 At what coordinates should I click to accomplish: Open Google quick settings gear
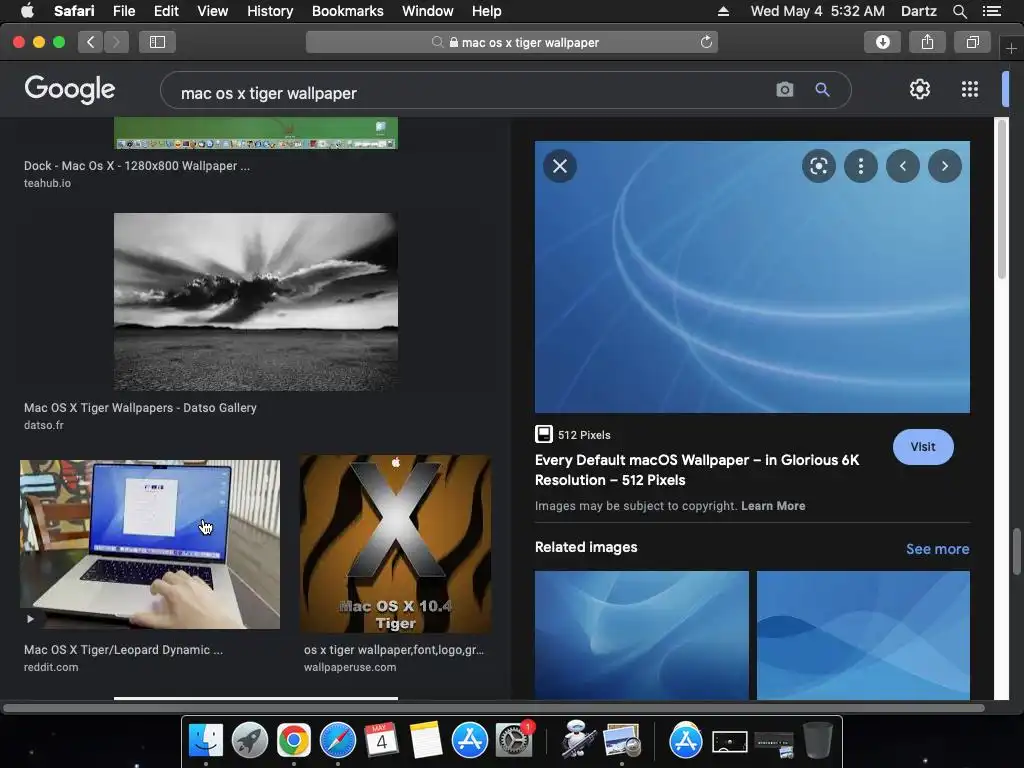click(920, 89)
